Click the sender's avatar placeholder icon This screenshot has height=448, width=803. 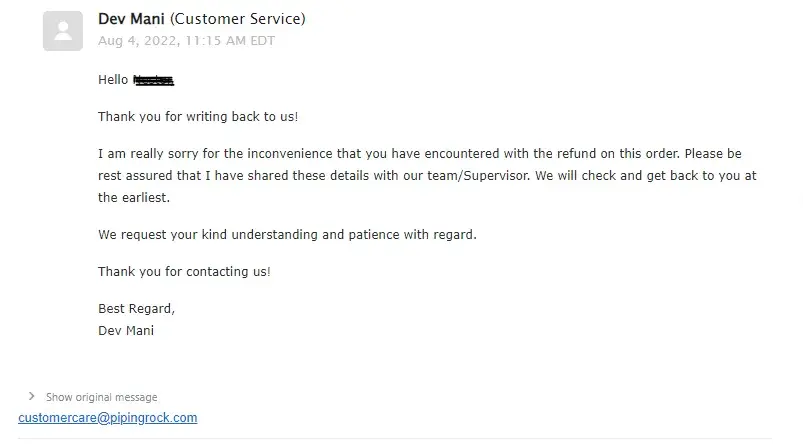tap(63, 30)
